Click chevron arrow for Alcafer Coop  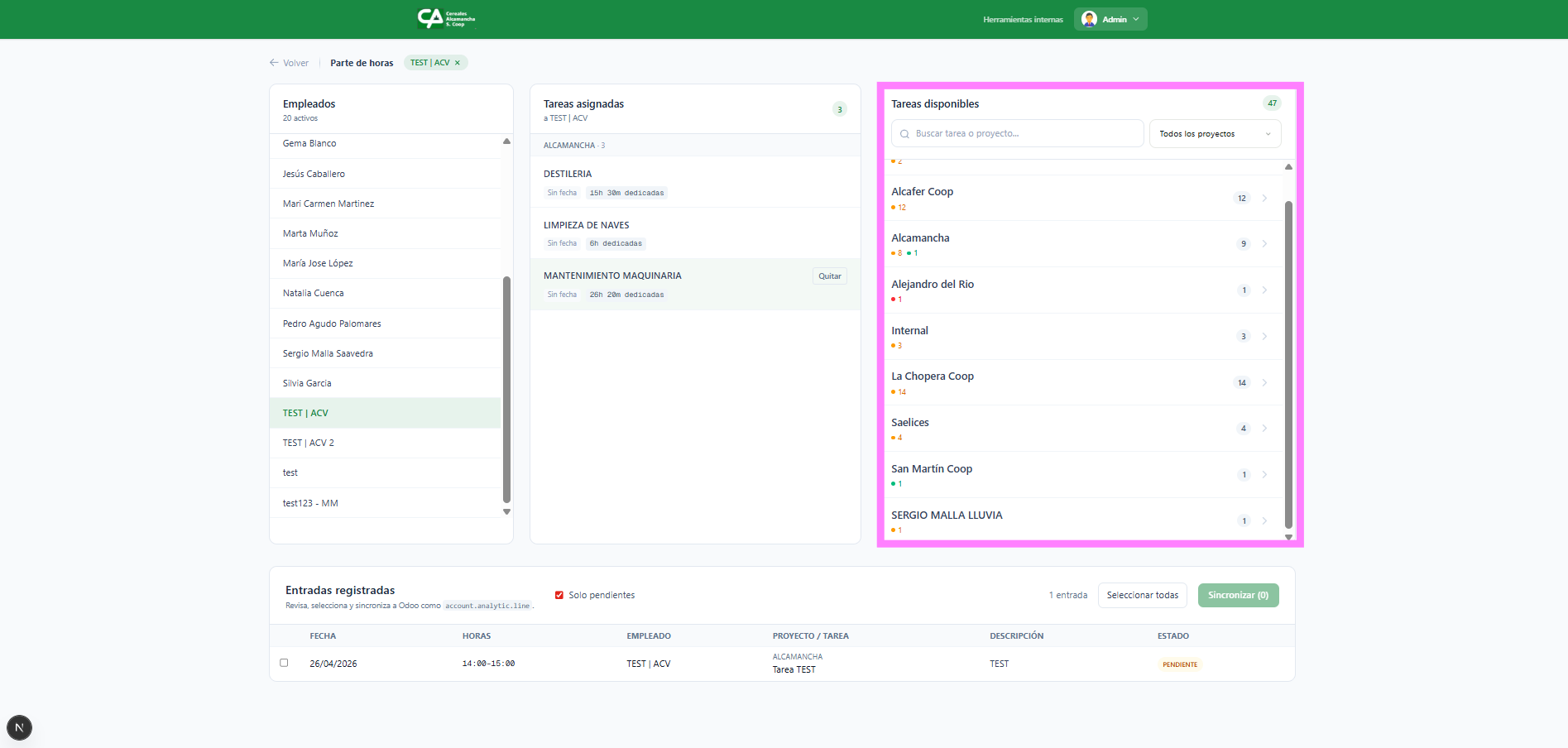coord(1264,199)
